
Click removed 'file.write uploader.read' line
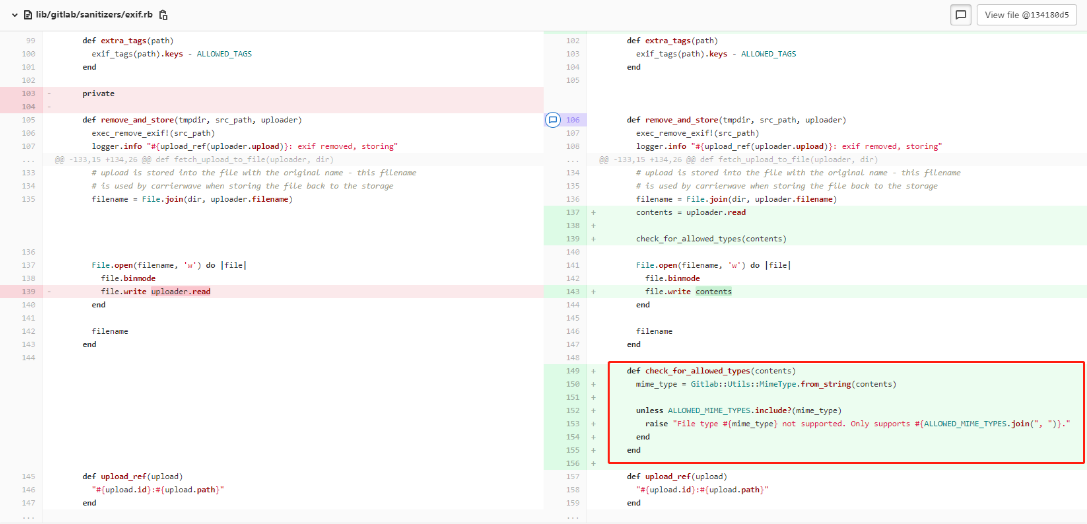(x=155, y=291)
